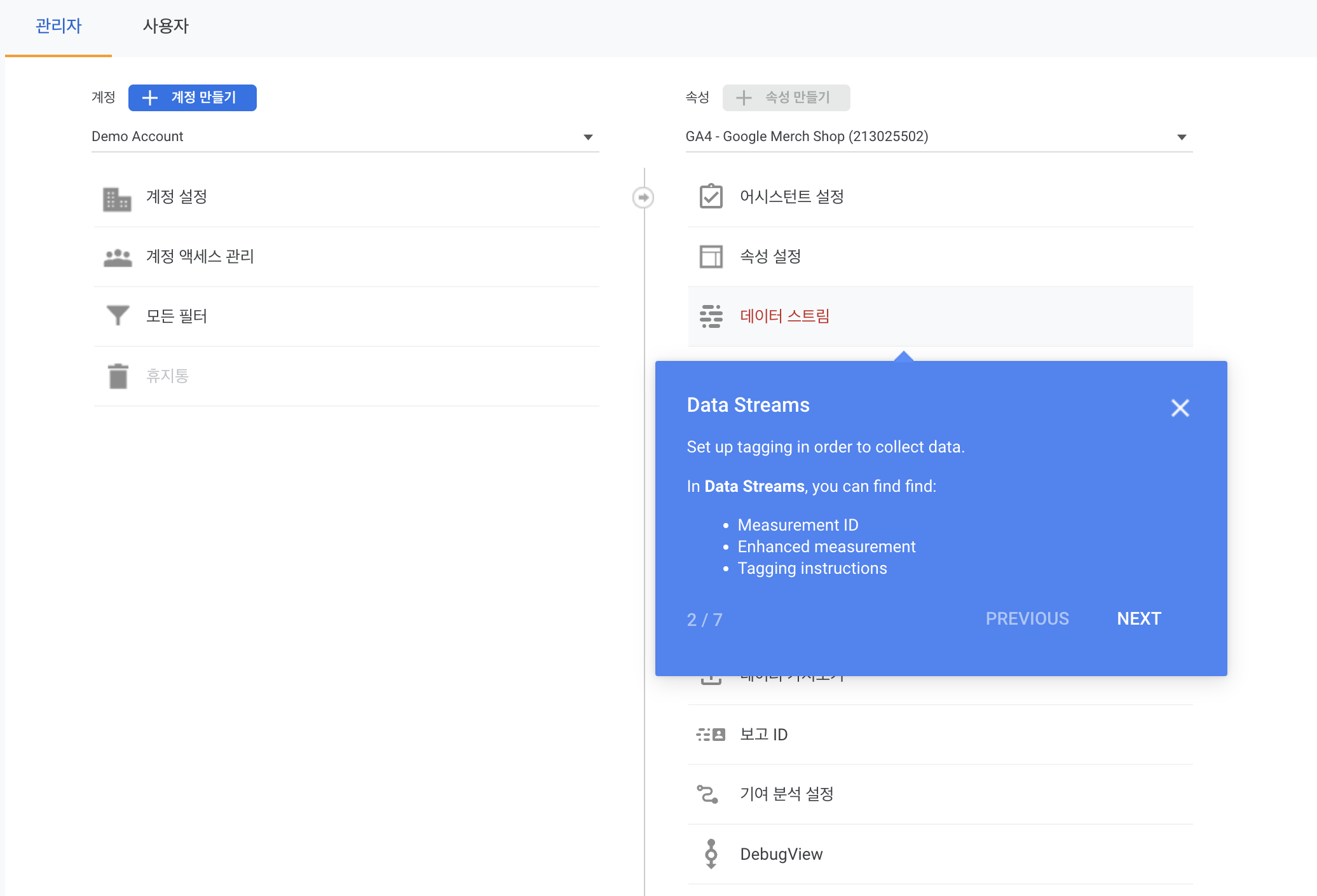1317x896 pixels.
Task: Switch to the 사용자 tab
Action: coord(165,26)
